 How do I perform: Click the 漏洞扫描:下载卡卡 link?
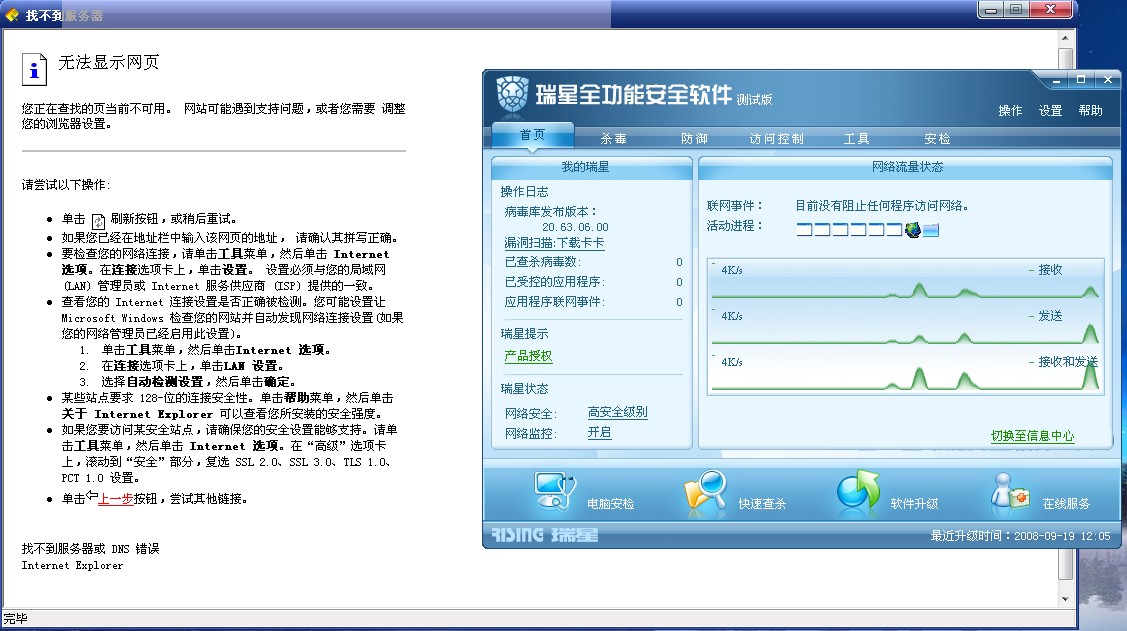[x=554, y=243]
